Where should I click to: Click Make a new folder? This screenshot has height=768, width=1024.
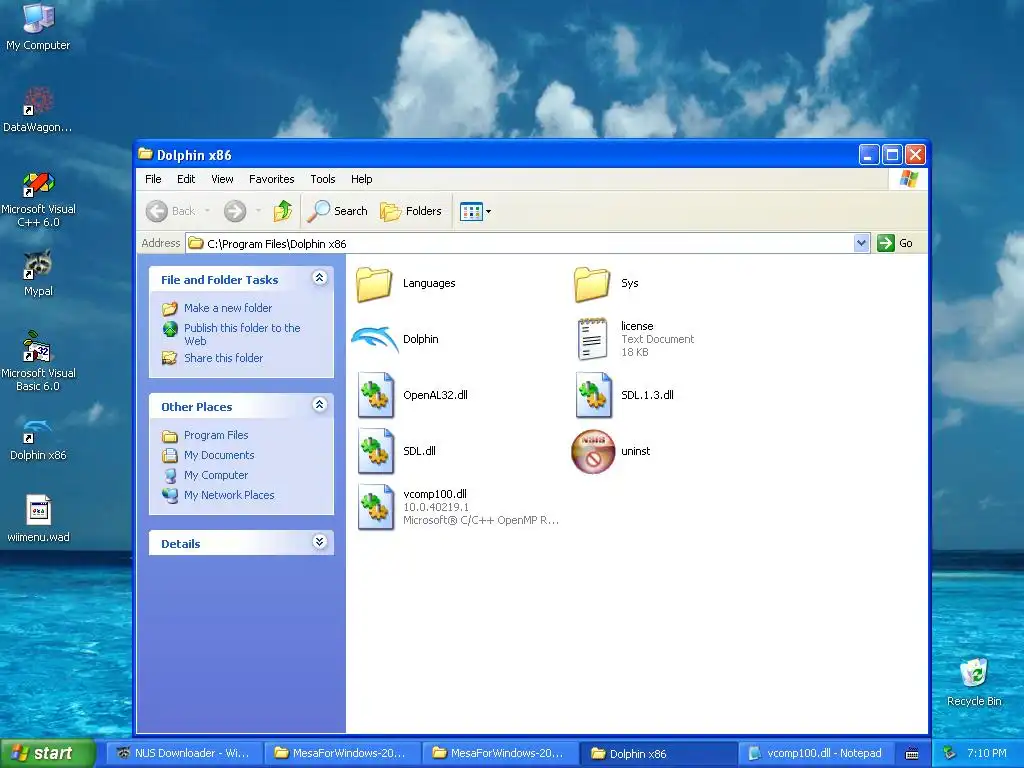[228, 308]
